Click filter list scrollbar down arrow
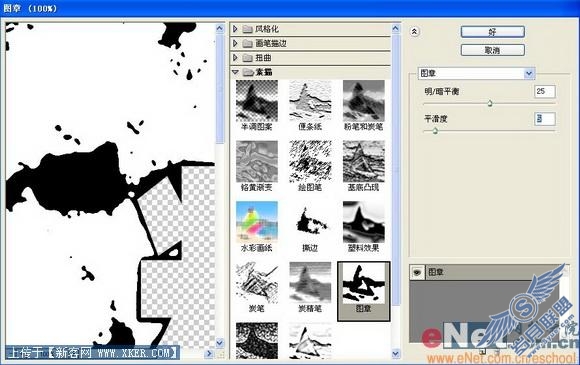Viewport: 580px width, 365px height. click(395, 353)
